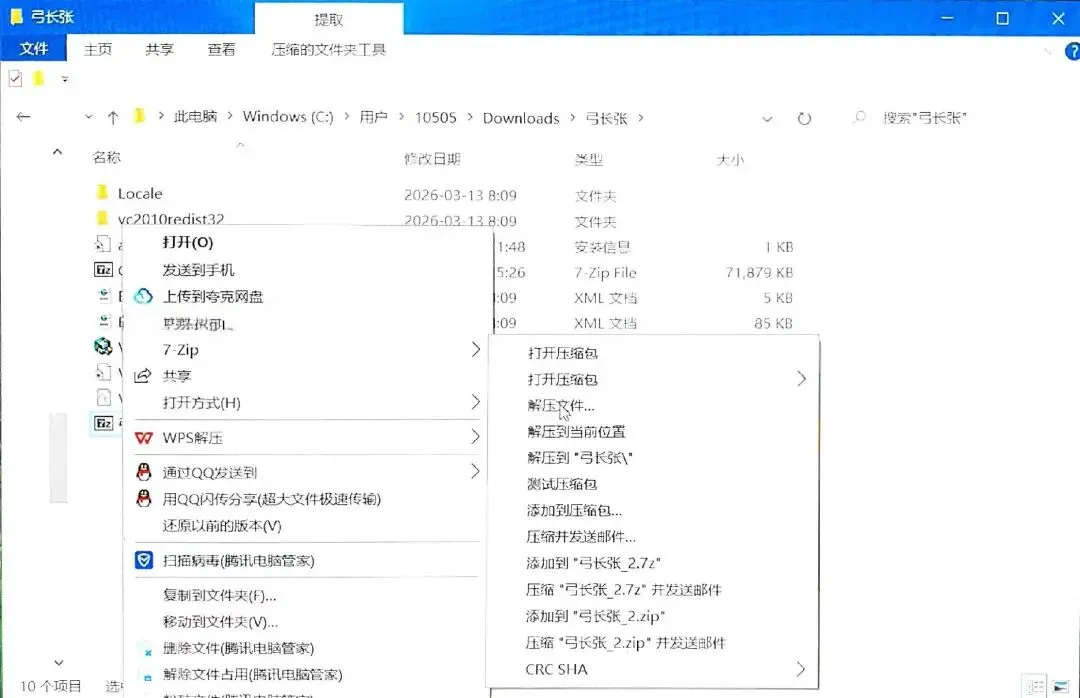Click the QQ penguin icon beside 用QQ闪传分享
1080x698 pixels.
[143, 498]
